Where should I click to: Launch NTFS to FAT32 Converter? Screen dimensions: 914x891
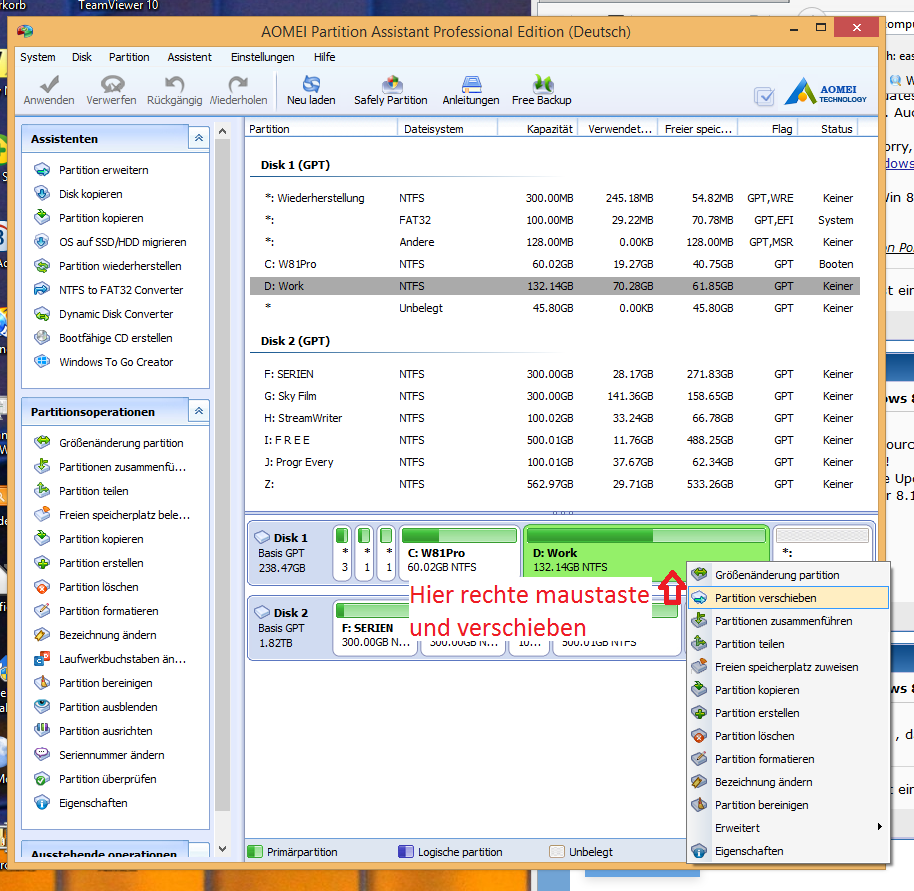(121, 290)
